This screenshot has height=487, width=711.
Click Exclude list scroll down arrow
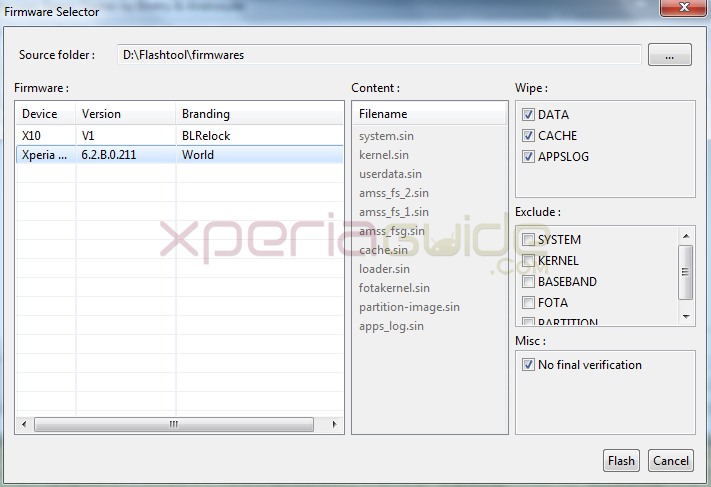click(x=686, y=317)
